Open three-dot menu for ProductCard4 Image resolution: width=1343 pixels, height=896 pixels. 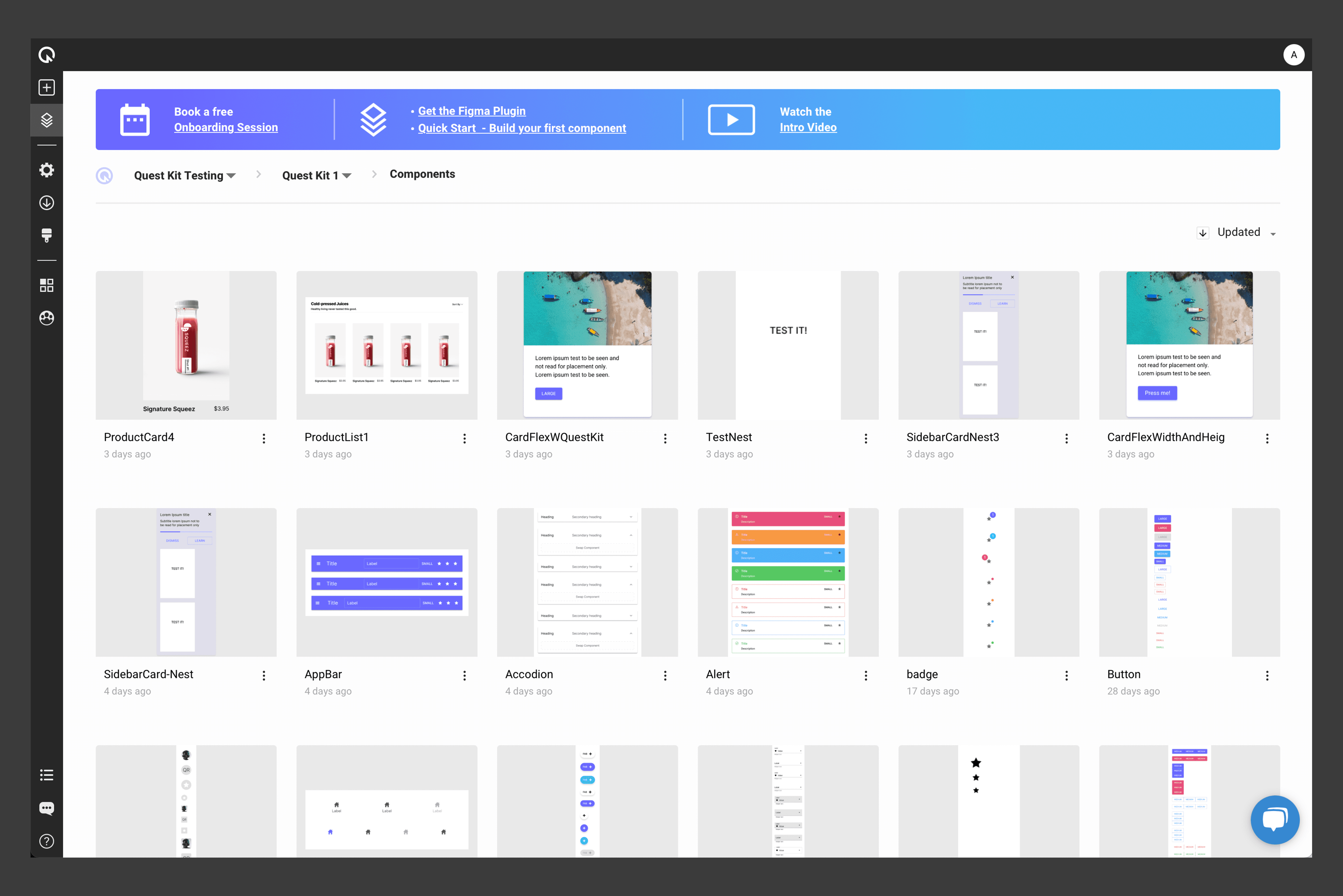[263, 438]
